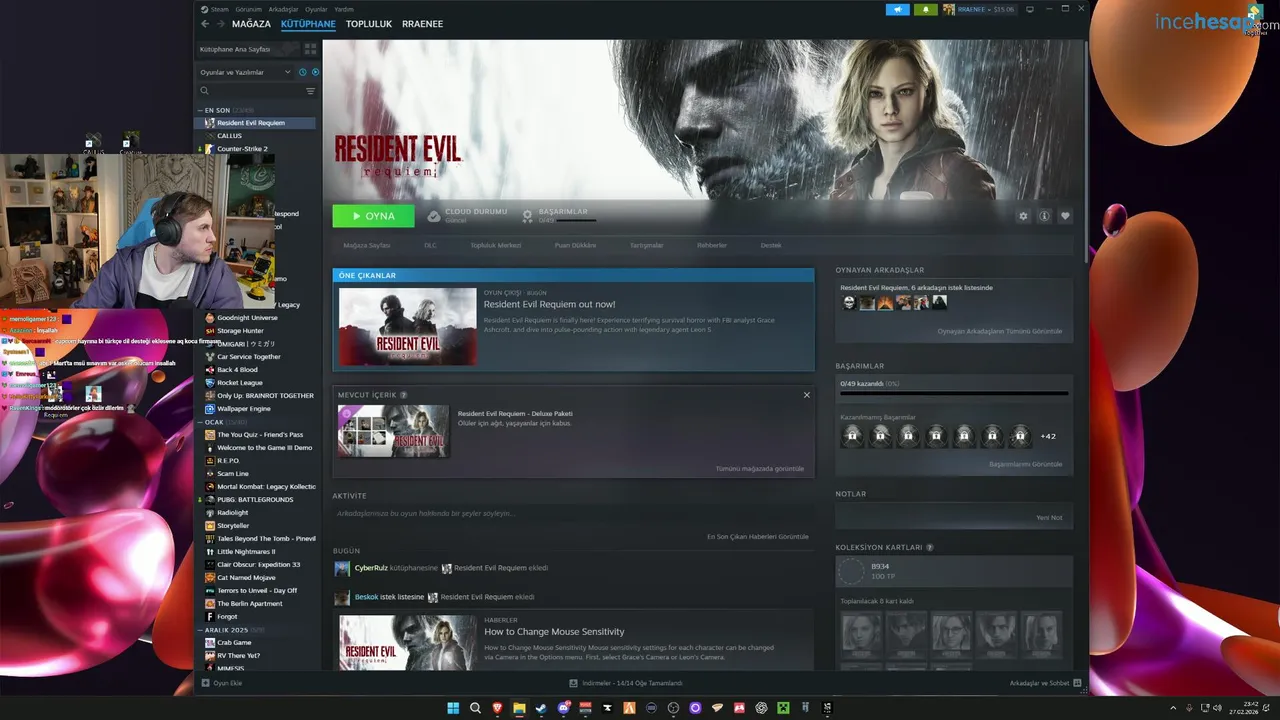The width and height of the screenshot is (1280, 720).
Task: Open the Görünüm menu
Action: (x=248, y=9)
